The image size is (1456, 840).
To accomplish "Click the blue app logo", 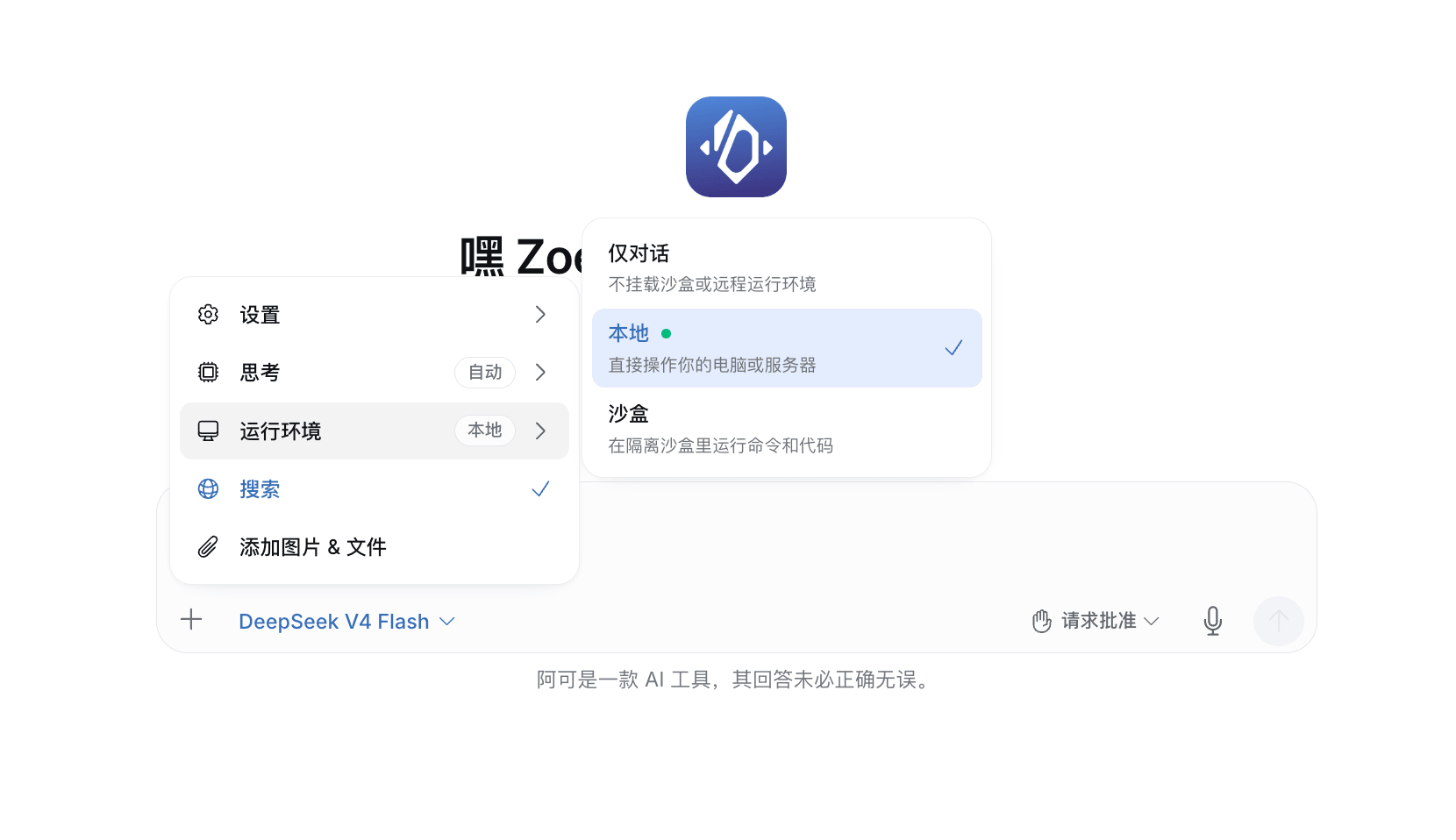I will point(736,146).
